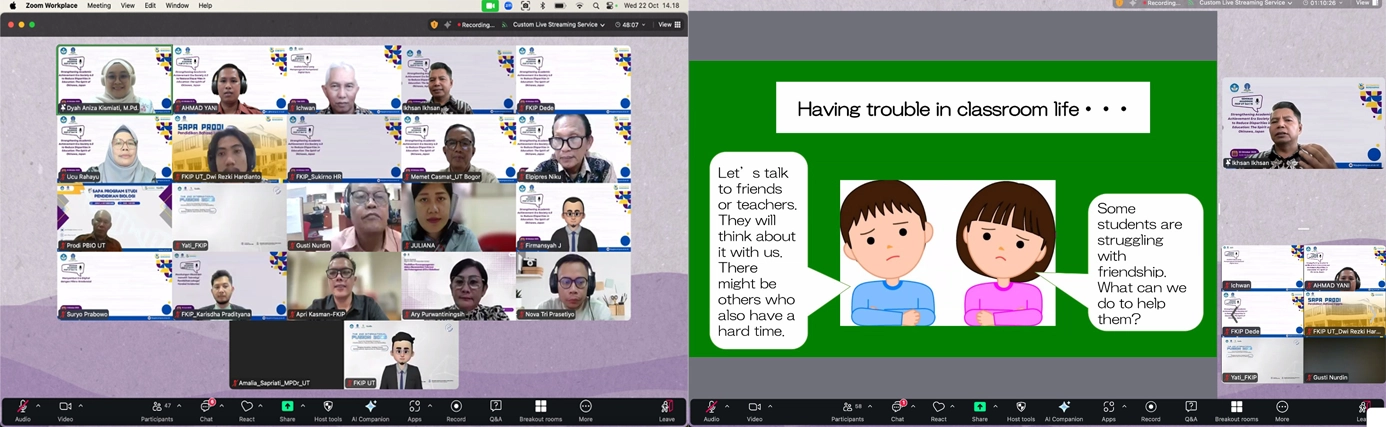Screen dimensions: 1386x427
Task: Toggle the muted Audio in the right window
Action: pyautogui.click(x=711, y=410)
